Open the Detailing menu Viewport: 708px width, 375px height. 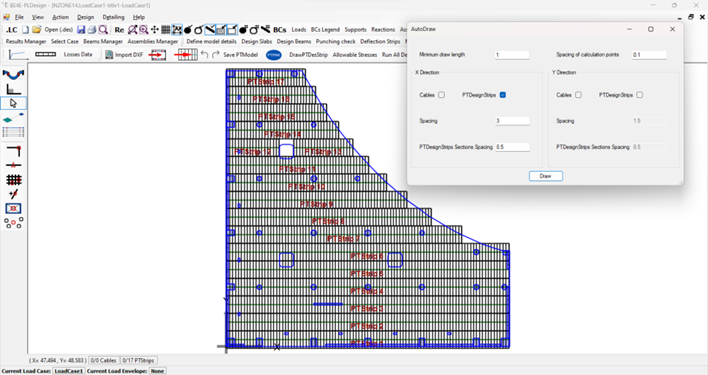click(x=113, y=17)
